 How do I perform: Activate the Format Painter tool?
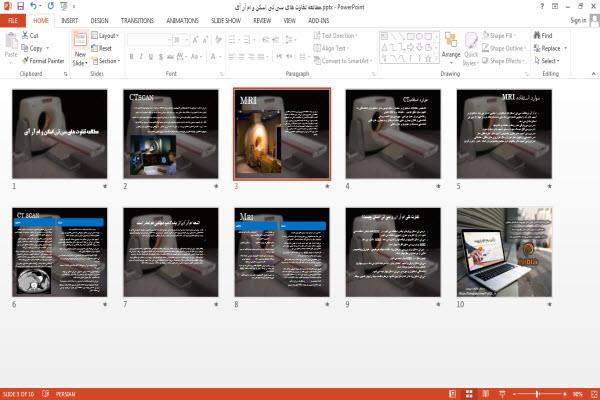pos(43,61)
